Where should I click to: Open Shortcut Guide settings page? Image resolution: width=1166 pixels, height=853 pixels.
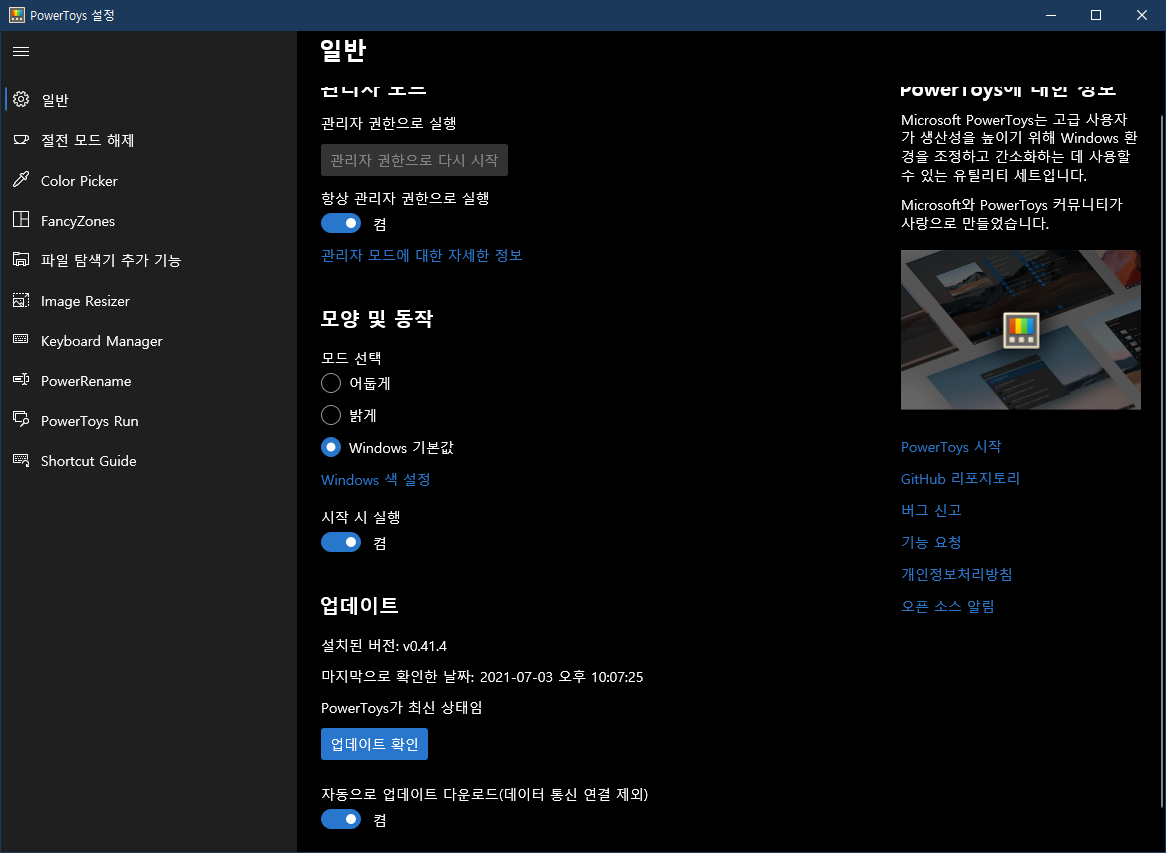coord(149,461)
